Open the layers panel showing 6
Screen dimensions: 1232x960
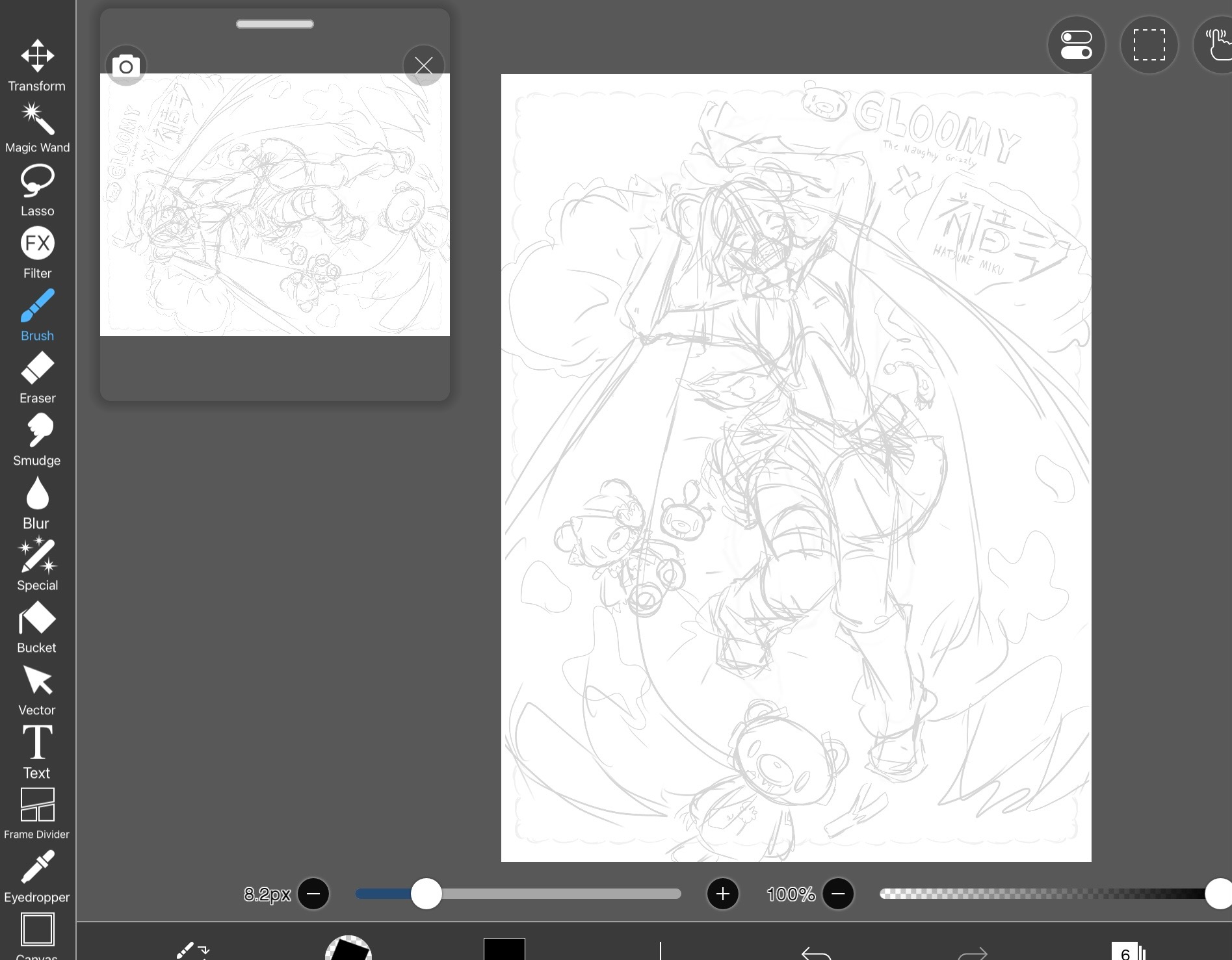click(1128, 952)
